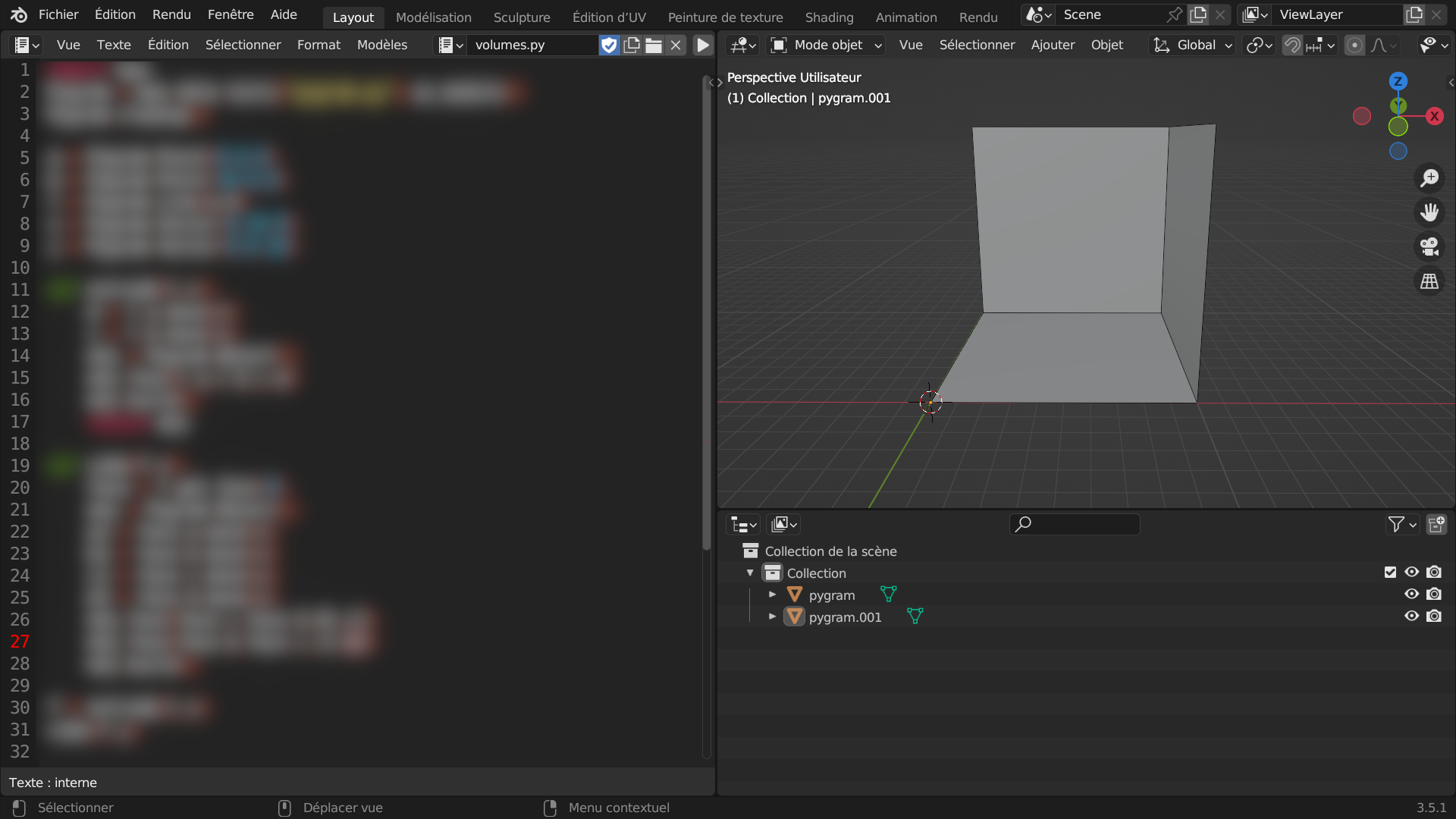Disable pygram.001 render camera toggle
Viewport: 1456px width, 819px height.
pyautogui.click(x=1434, y=617)
